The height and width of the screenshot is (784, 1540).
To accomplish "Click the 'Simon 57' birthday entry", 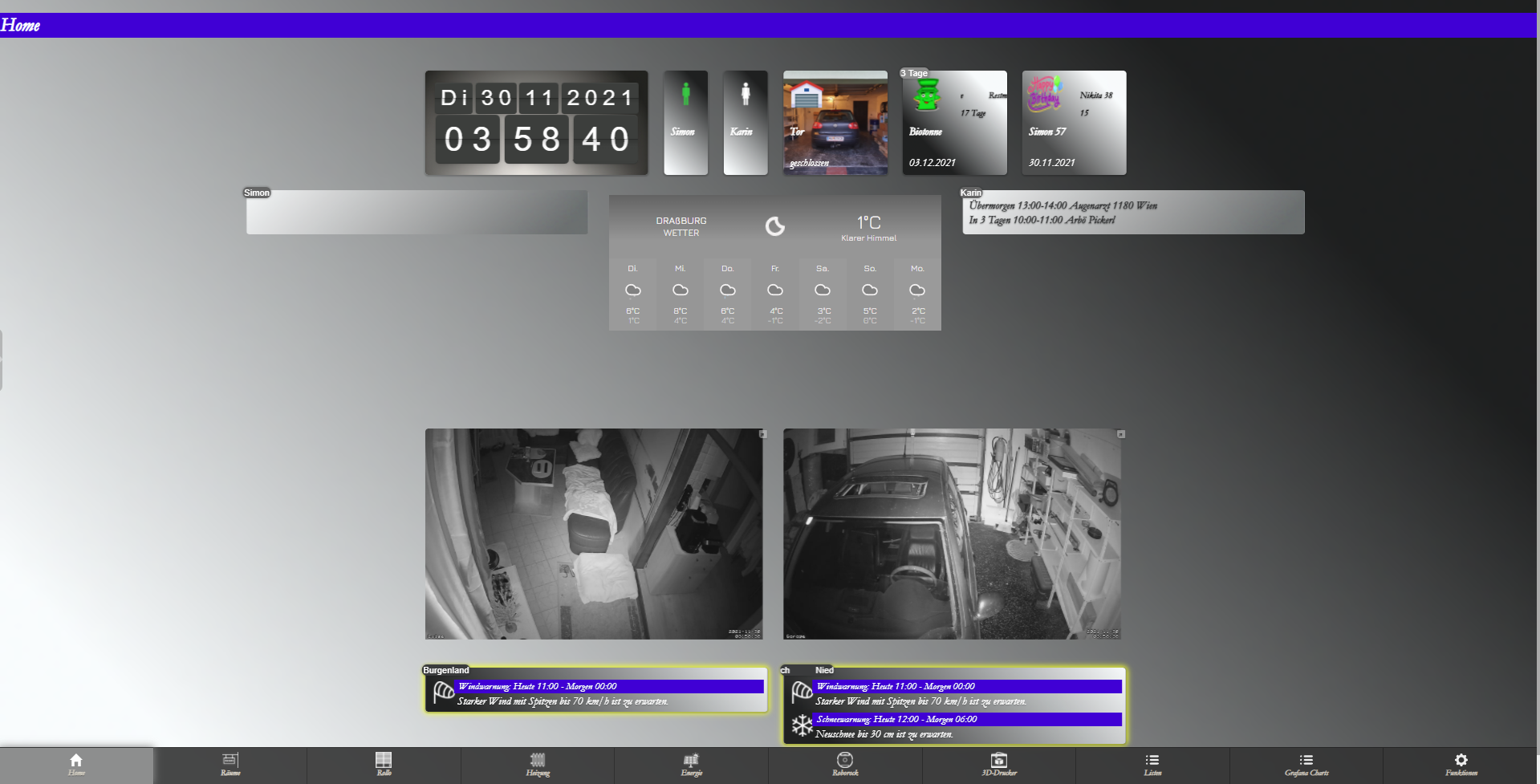I will (1047, 132).
